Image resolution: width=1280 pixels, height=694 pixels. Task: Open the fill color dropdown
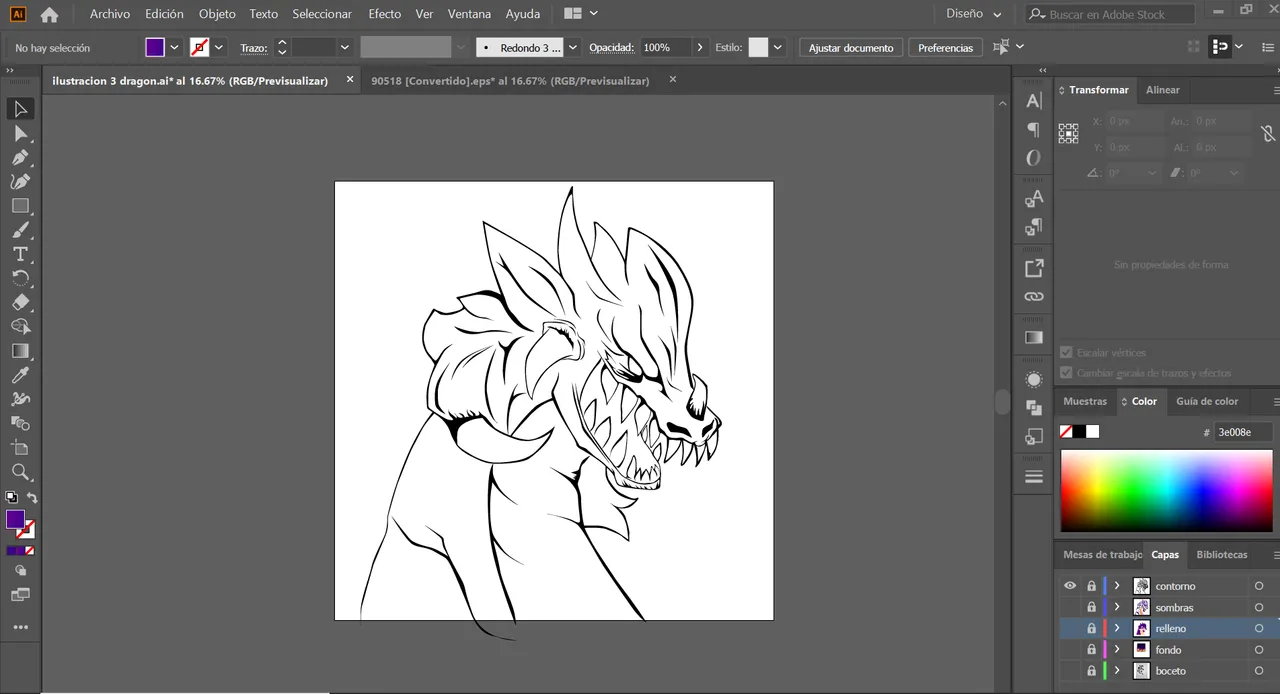click(x=174, y=48)
